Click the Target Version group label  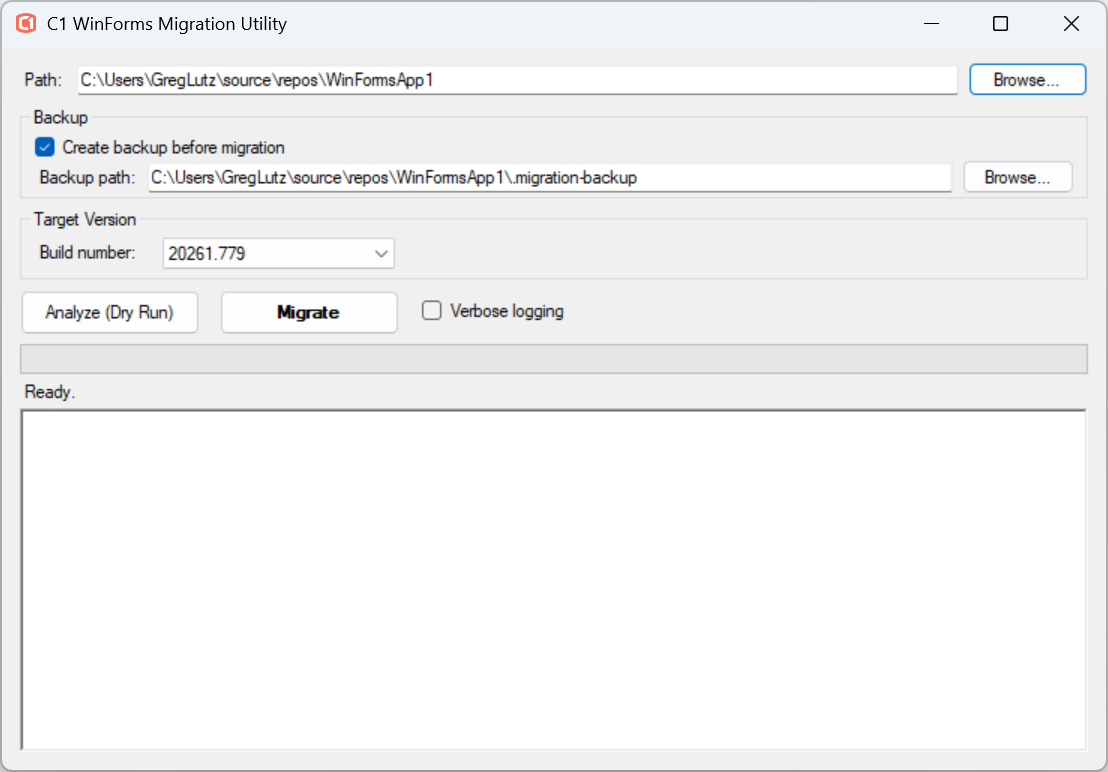click(85, 220)
